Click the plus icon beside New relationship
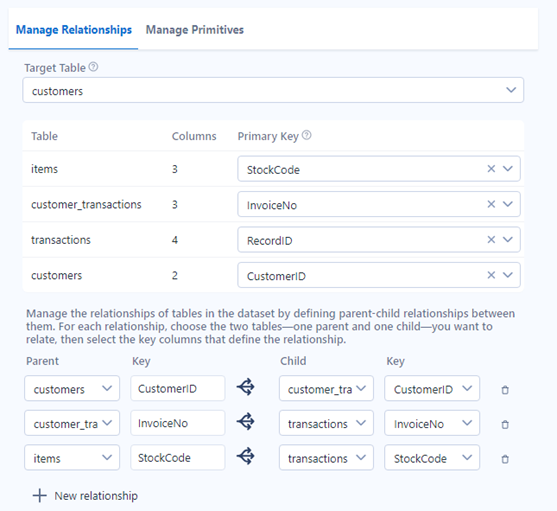Viewport: 557px width, 511px height. coord(40,496)
